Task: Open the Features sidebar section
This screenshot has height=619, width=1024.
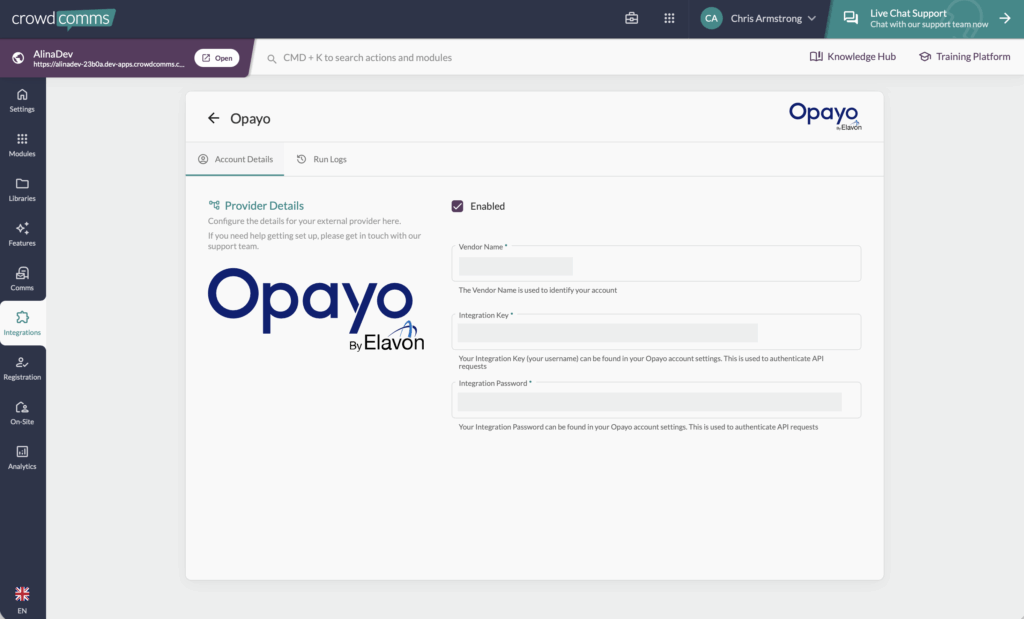Action: tap(22, 234)
